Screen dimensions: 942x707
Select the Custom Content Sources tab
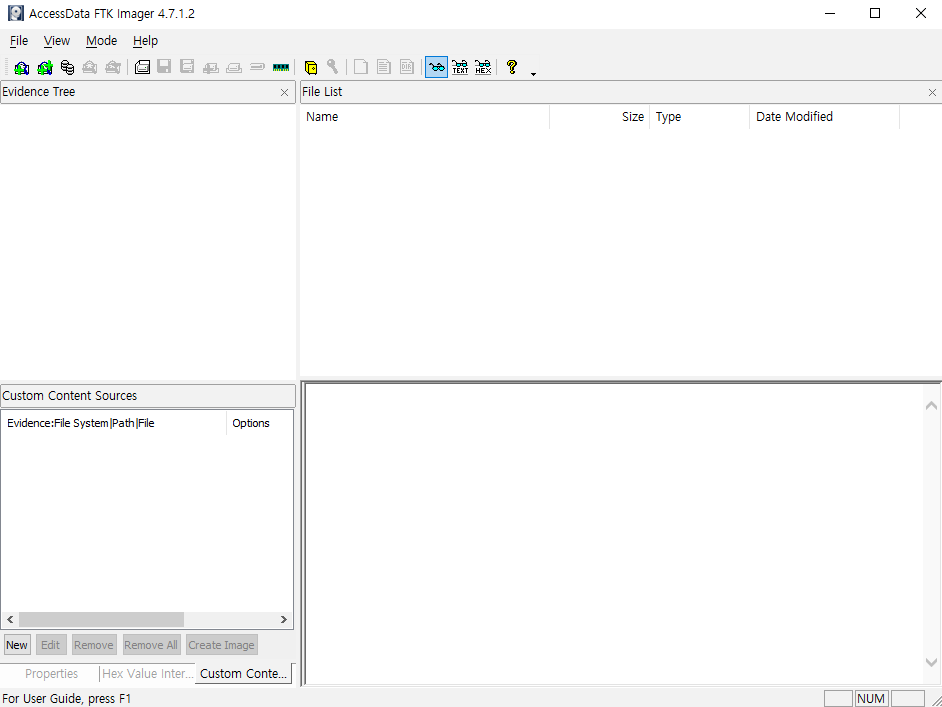coord(243,673)
